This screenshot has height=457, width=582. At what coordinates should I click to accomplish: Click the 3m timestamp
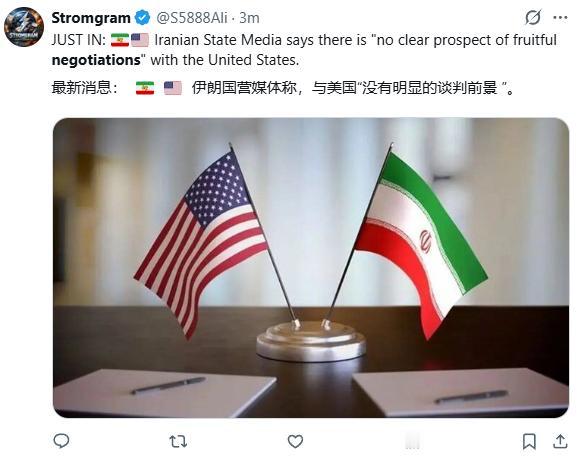click(249, 18)
